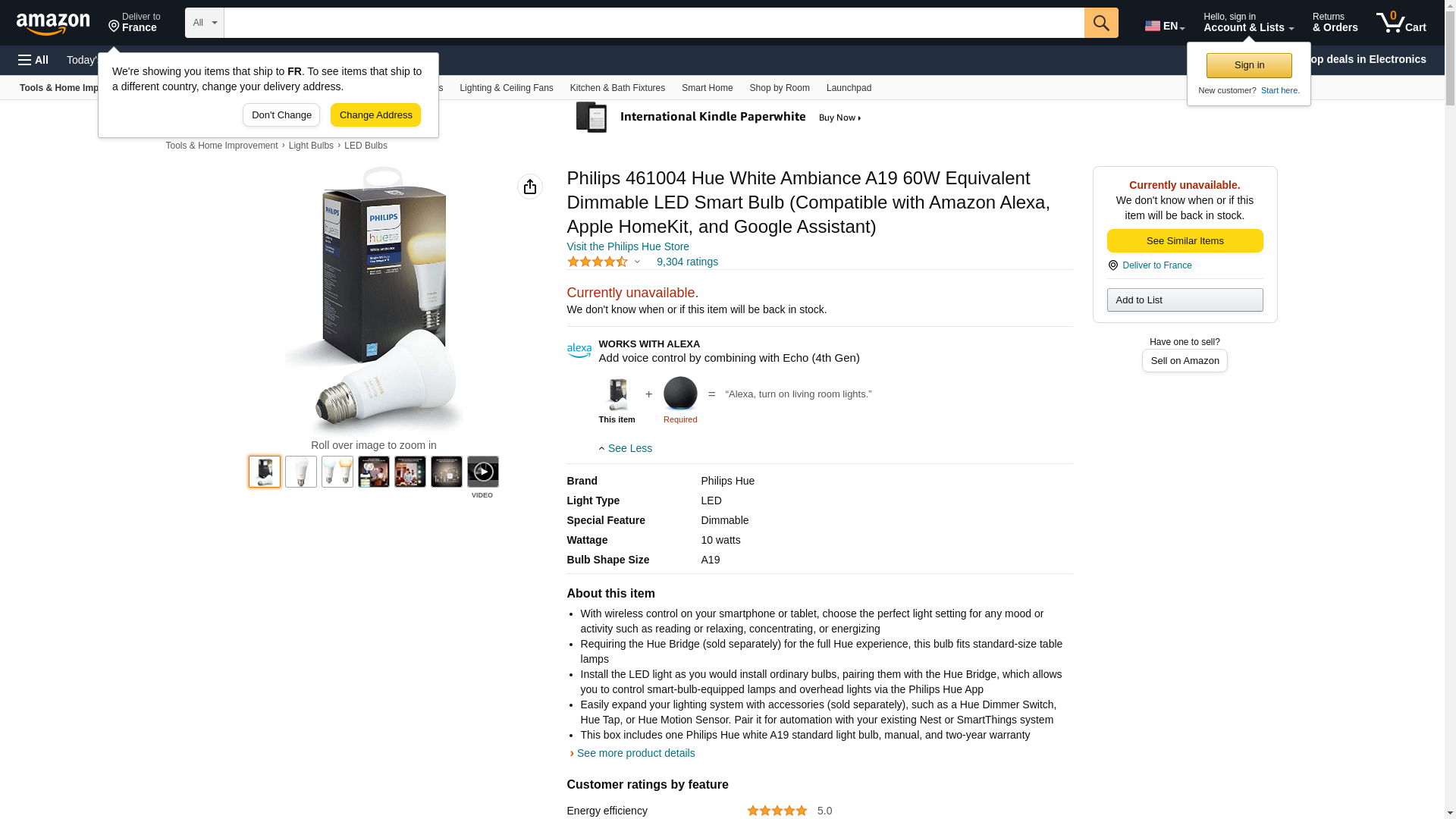Click the magnifying glass search button
The width and height of the screenshot is (1456, 819).
[x=1101, y=23]
